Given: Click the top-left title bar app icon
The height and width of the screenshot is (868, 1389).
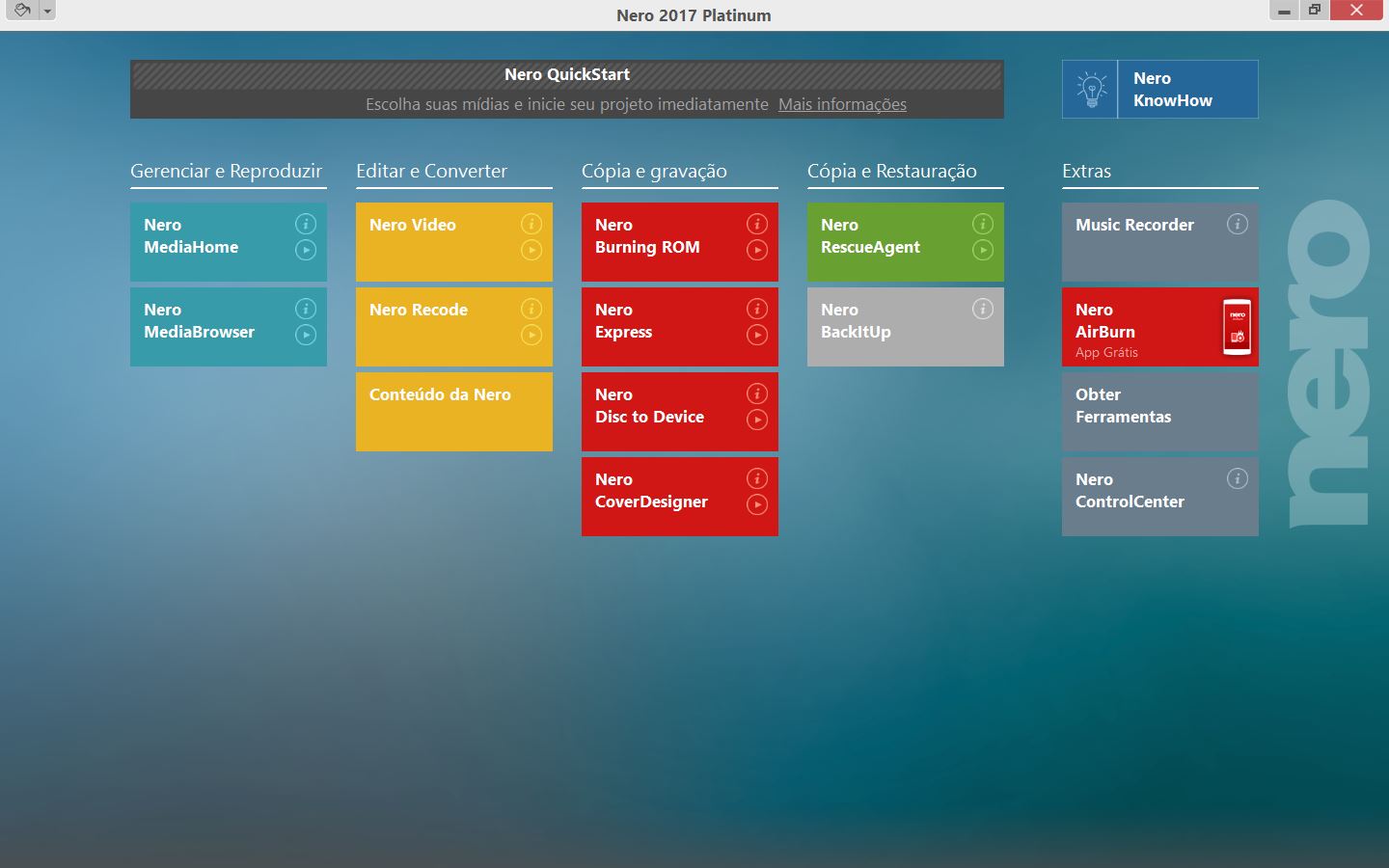Looking at the screenshot, I should click(x=21, y=11).
